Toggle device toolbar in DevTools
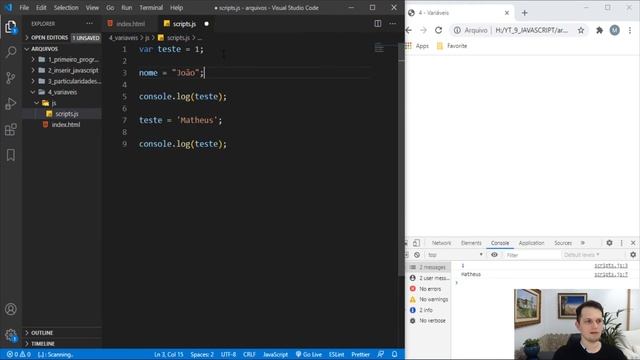The height and width of the screenshot is (360, 640). coord(416,243)
